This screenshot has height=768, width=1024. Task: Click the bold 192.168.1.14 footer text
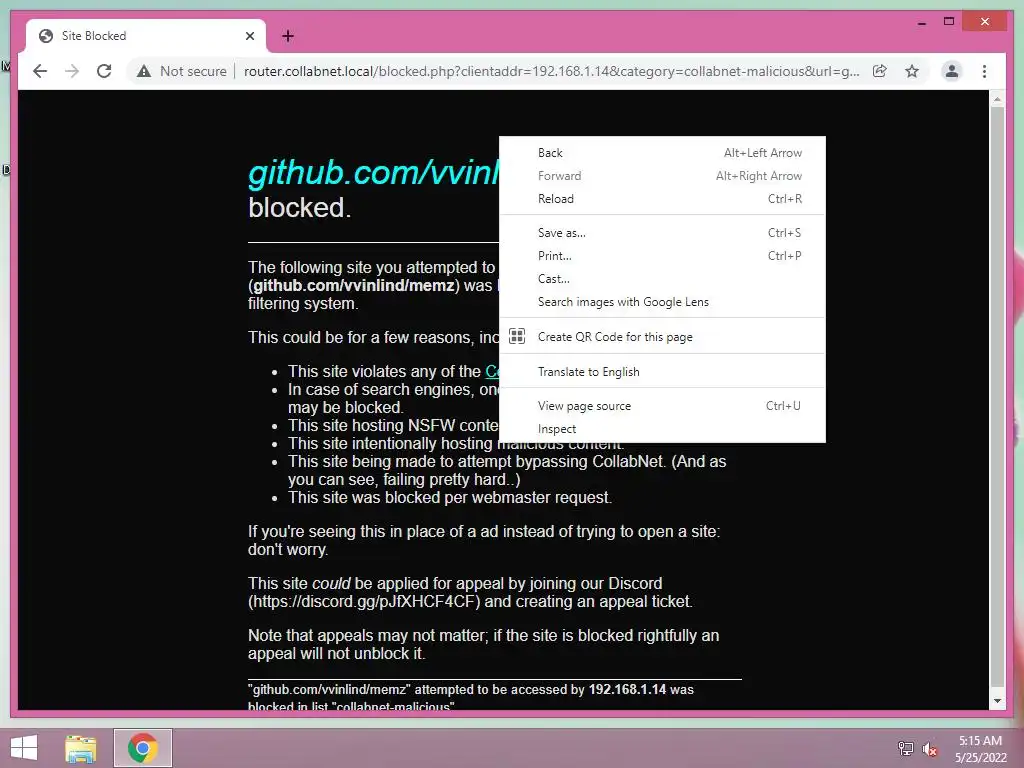tap(627, 690)
